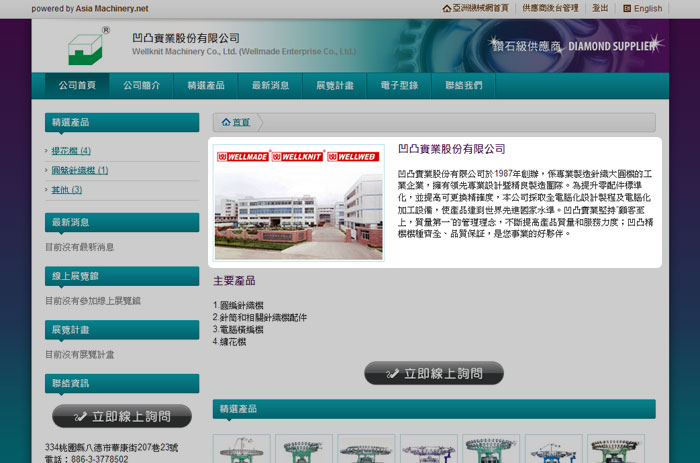Select 聯絡我們 navigation tab
700x463 pixels.
[x=463, y=85]
